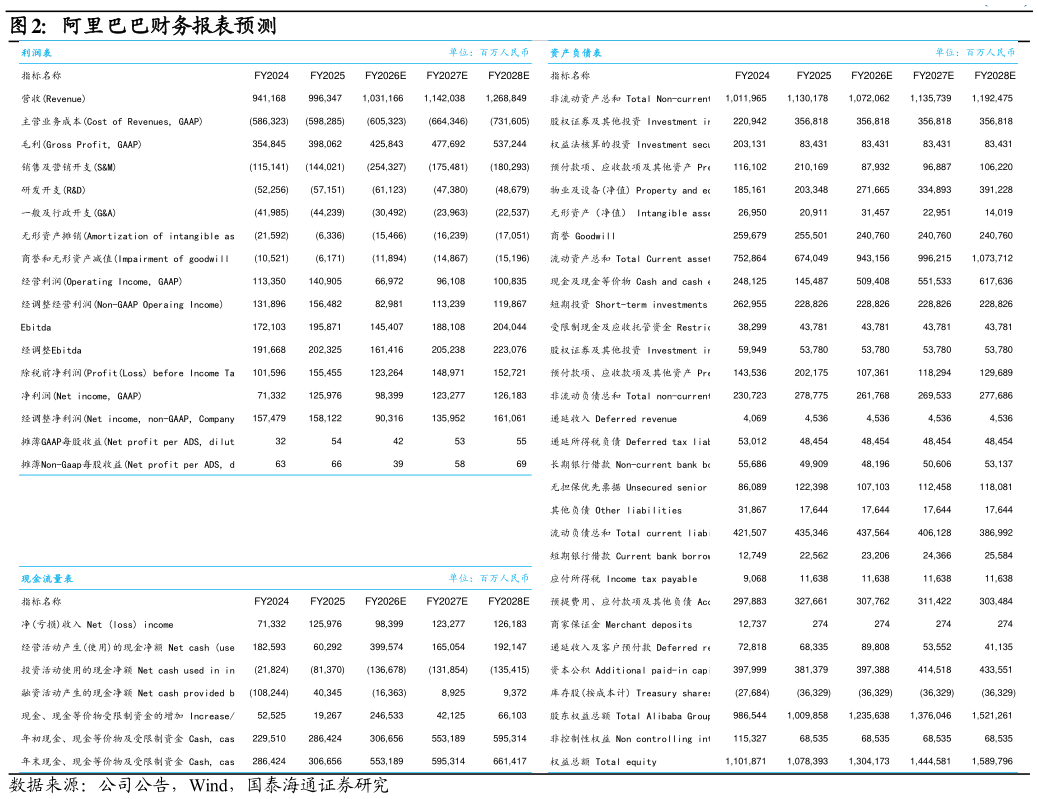Click the 现金流量表 section heading
Screen dimensions: 1038x799
[47, 579]
